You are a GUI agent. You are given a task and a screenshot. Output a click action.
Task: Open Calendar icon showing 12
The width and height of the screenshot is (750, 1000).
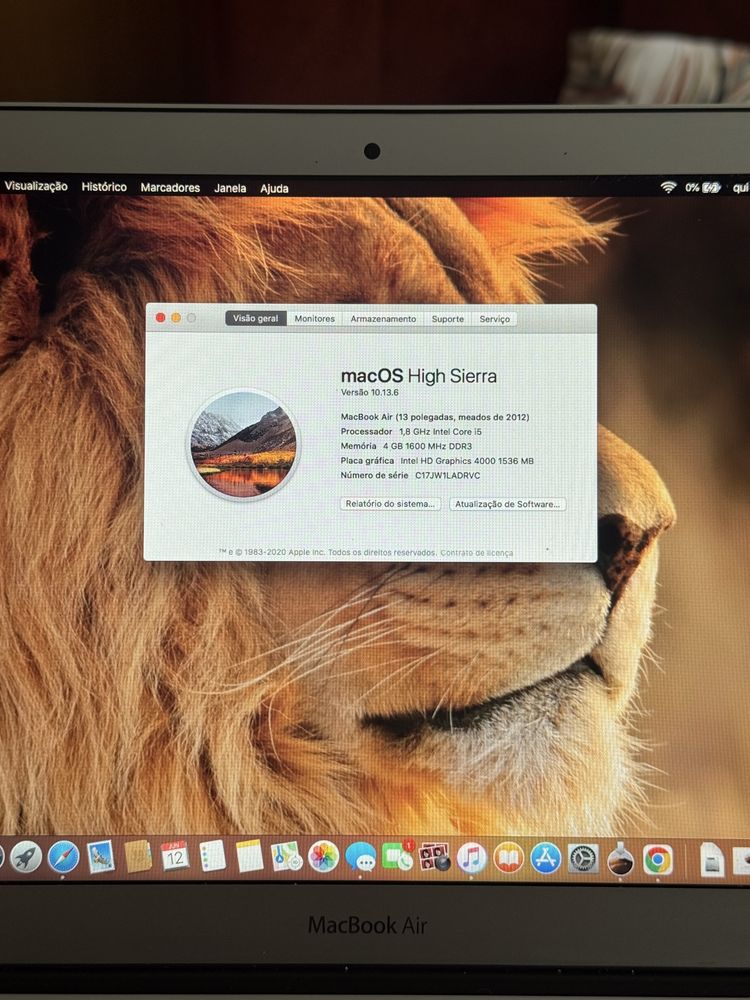175,855
